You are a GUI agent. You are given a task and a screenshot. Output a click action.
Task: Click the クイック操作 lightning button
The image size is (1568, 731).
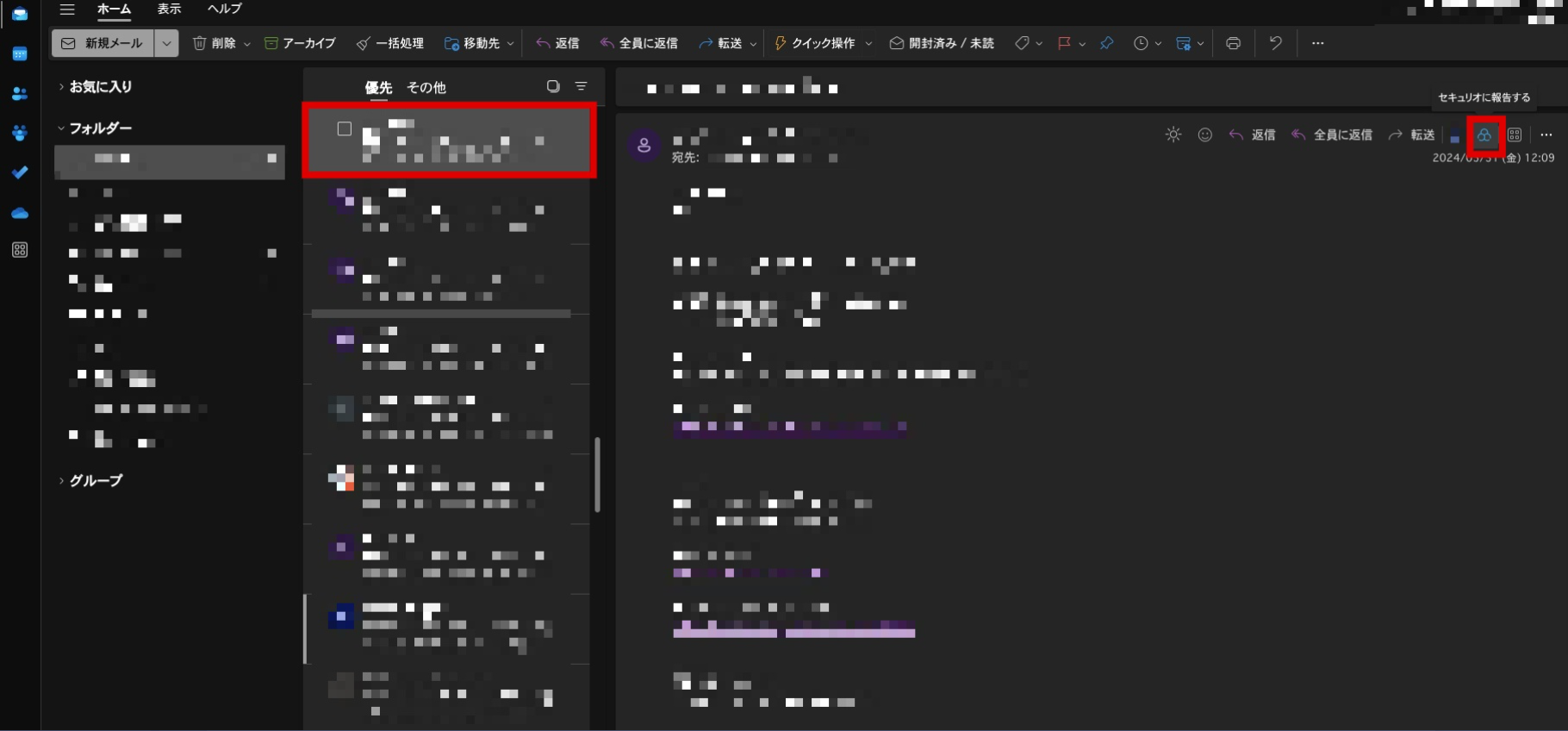pos(815,43)
